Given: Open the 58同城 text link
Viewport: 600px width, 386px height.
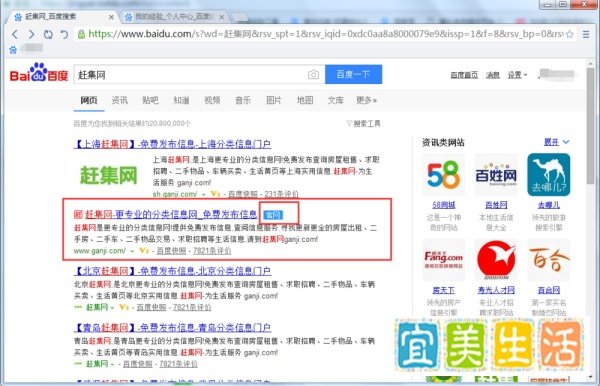Looking at the screenshot, I should point(443,205).
